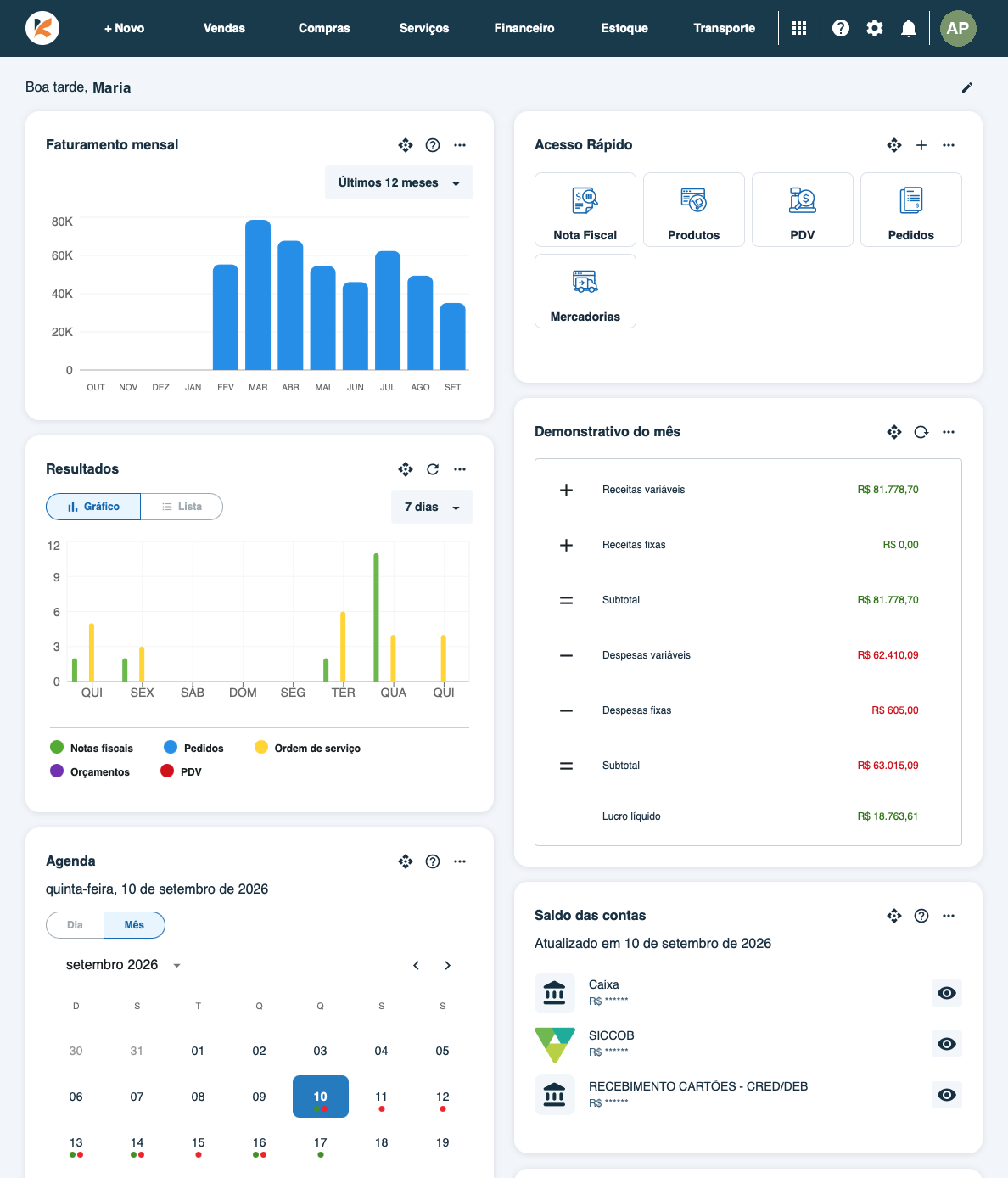Screen dimensions: 1008x1178
Task: Click the apps grid icon in header
Action: (x=799, y=28)
